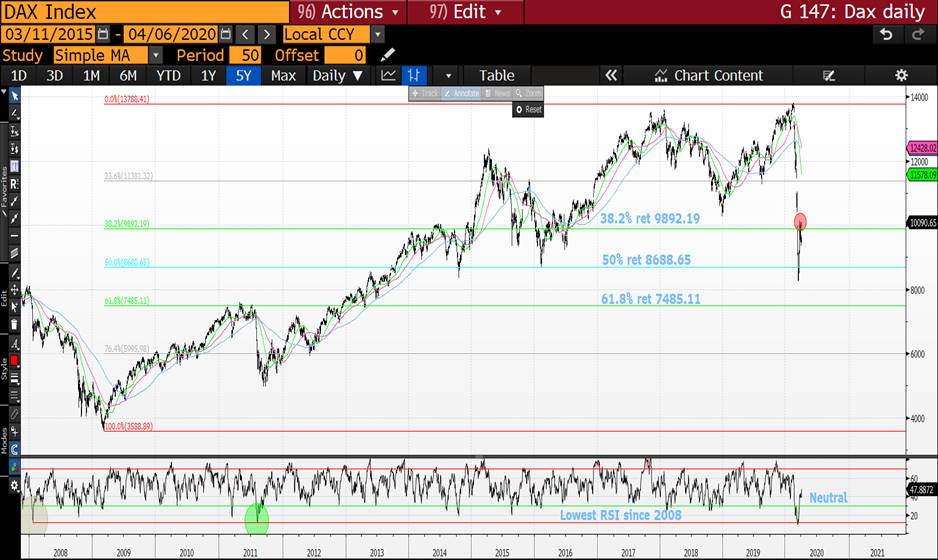Click the 12428.02 price tag on axis
Viewport: 938px width, 560px height.
[x=922, y=148]
